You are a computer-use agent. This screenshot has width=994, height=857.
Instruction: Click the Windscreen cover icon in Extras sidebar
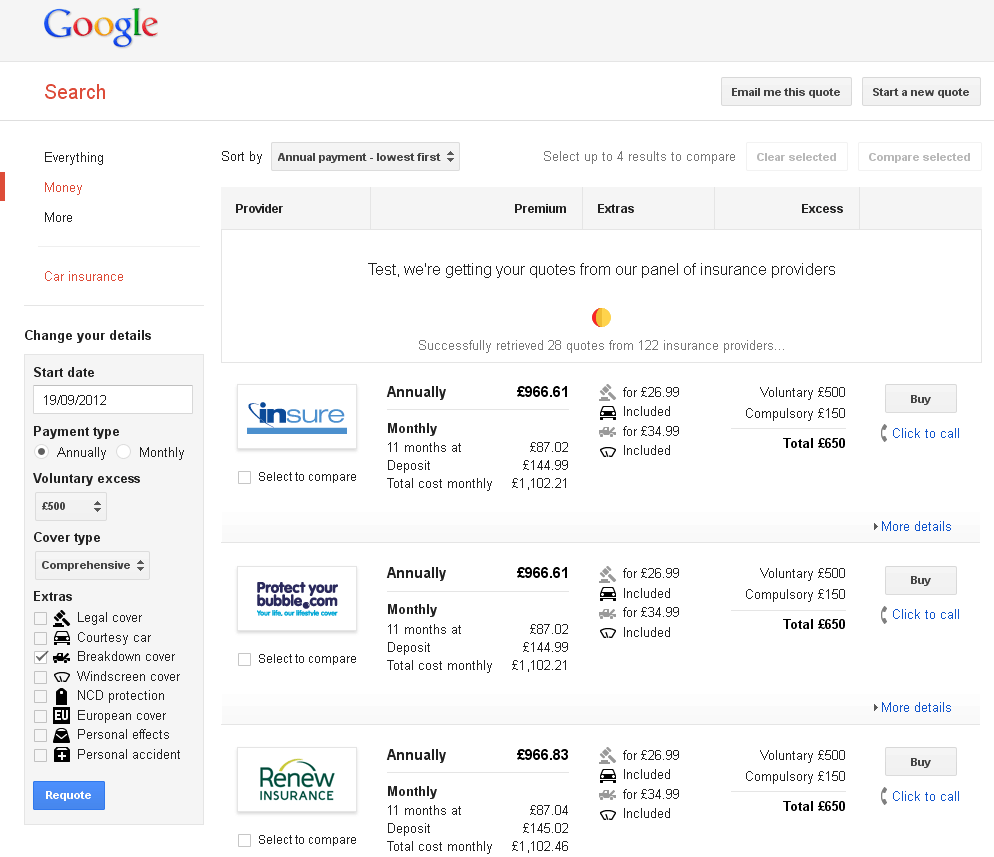point(61,677)
